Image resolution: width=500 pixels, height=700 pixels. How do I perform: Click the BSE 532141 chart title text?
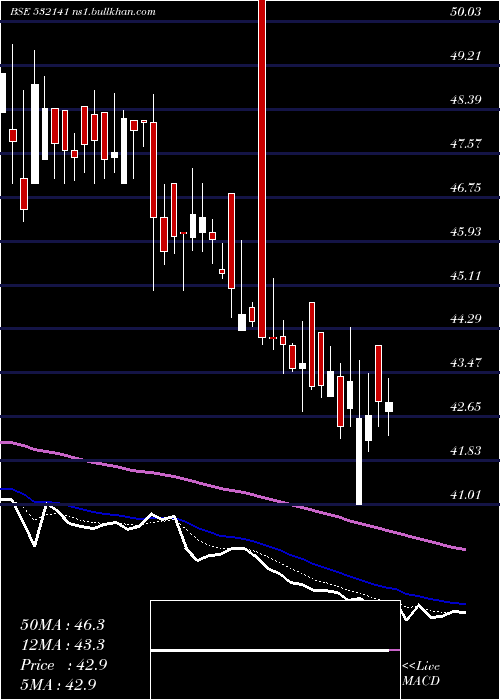click(83, 12)
